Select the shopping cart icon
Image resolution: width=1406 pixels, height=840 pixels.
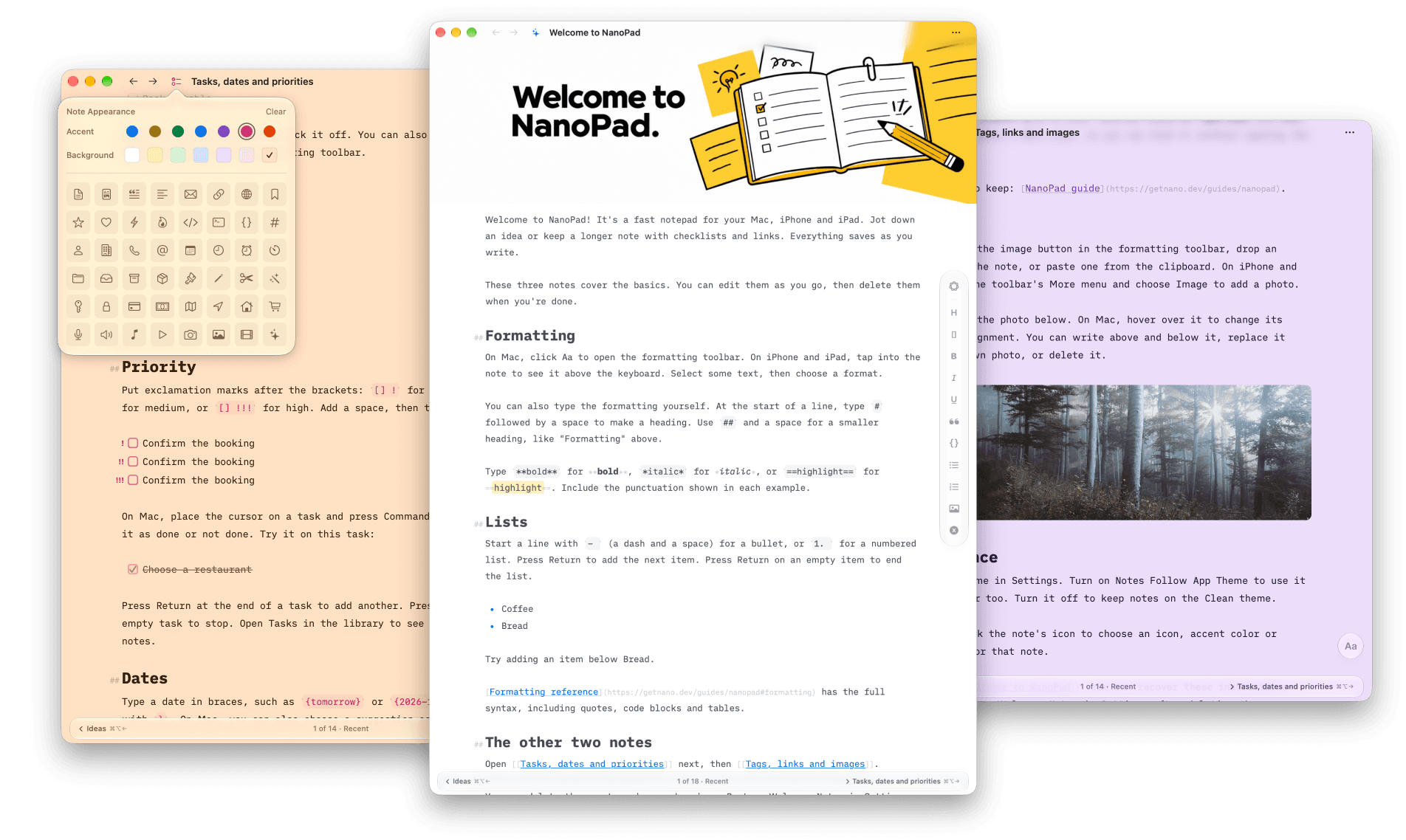coord(275,306)
